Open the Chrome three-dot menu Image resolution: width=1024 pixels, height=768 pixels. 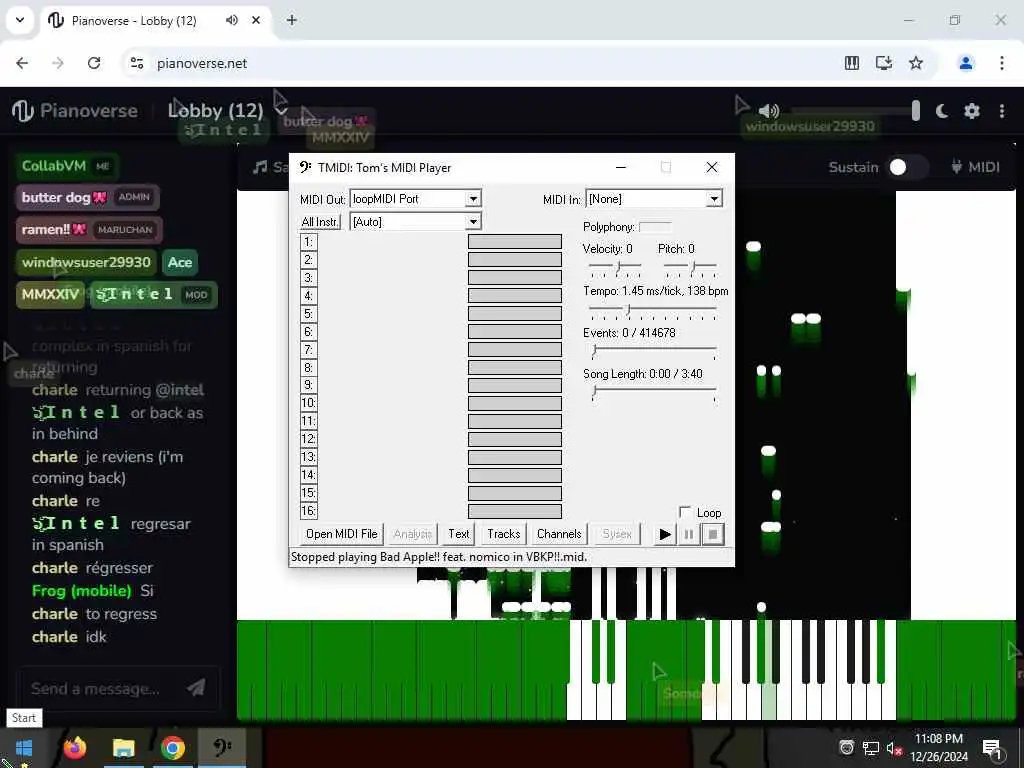pyautogui.click(x=1002, y=63)
